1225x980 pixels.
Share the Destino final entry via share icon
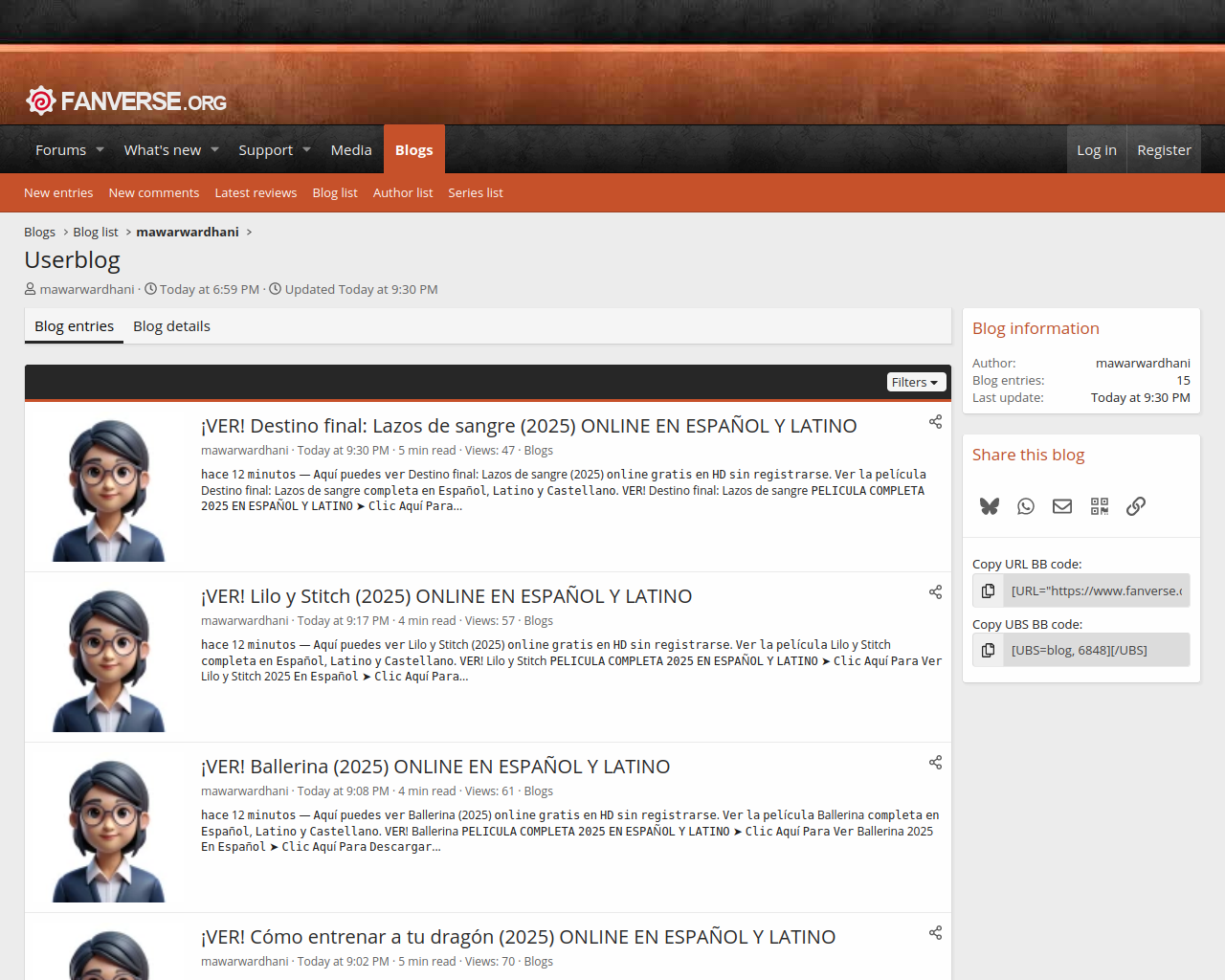pyautogui.click(x=935, y=422)
